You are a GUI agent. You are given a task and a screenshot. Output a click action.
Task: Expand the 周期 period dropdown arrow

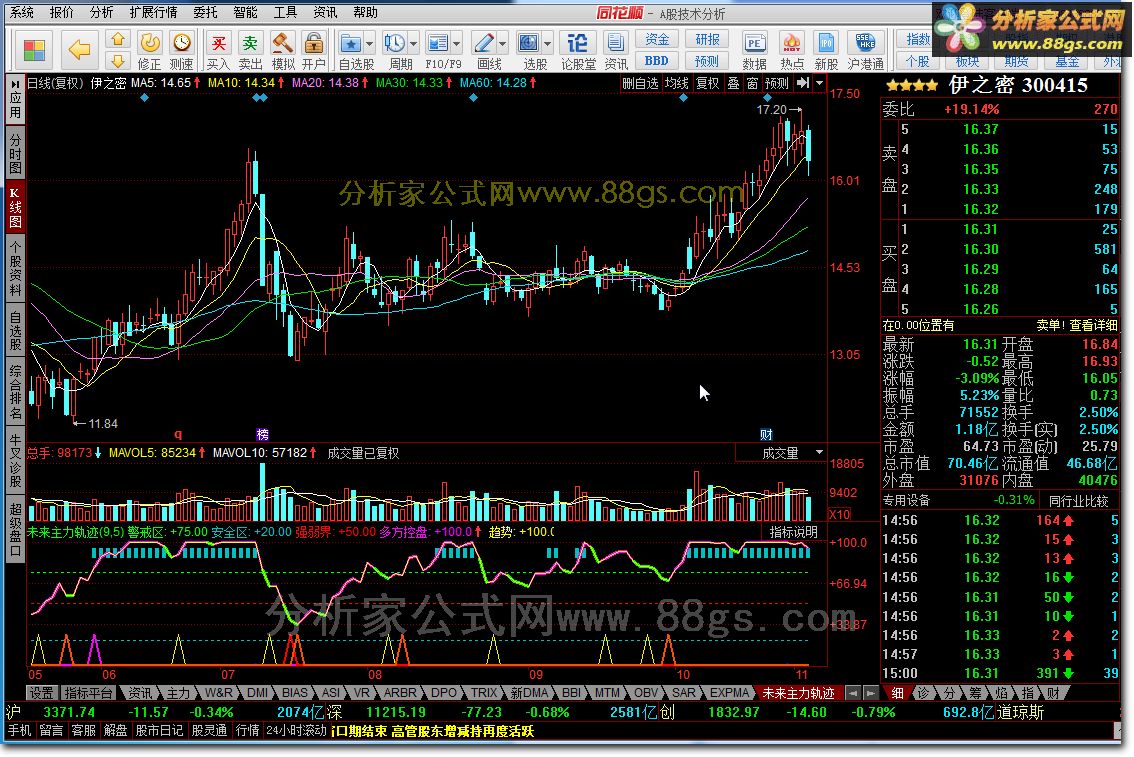pos(414,44)
